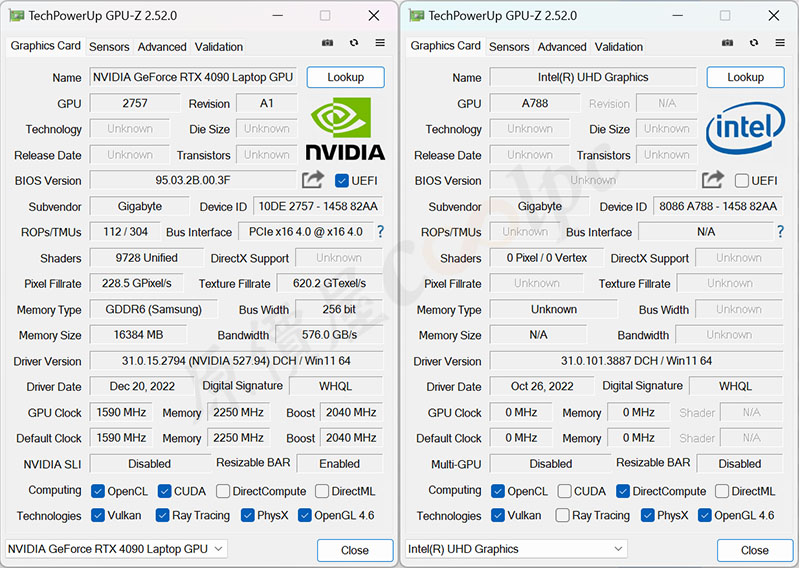This screenshot has width=800, height=568.
Task: Switch to the Advanced tab in the Intel window
Action: coord(562,46)
